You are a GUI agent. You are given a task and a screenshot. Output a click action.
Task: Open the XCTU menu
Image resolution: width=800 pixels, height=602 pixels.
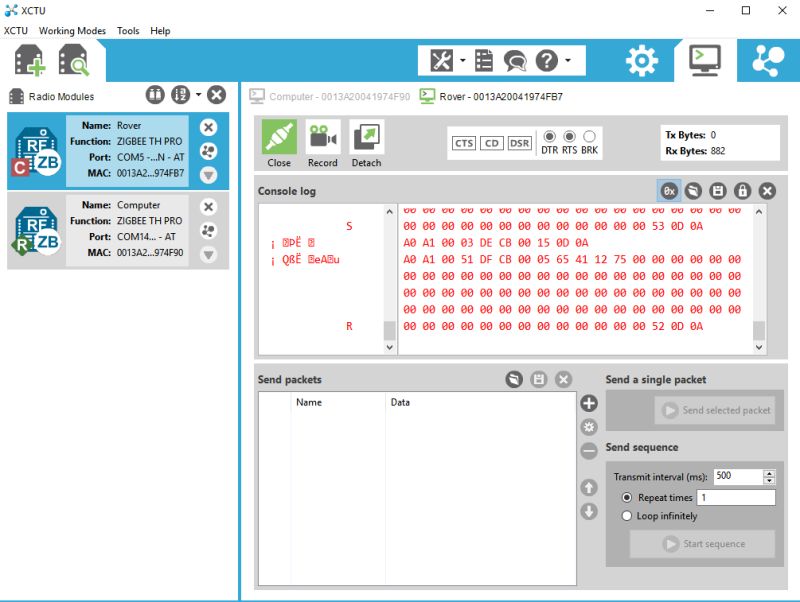(x=16, y=31)
